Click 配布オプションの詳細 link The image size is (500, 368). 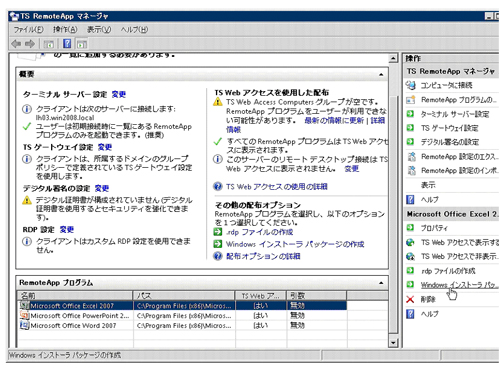[x=263, y=256]
